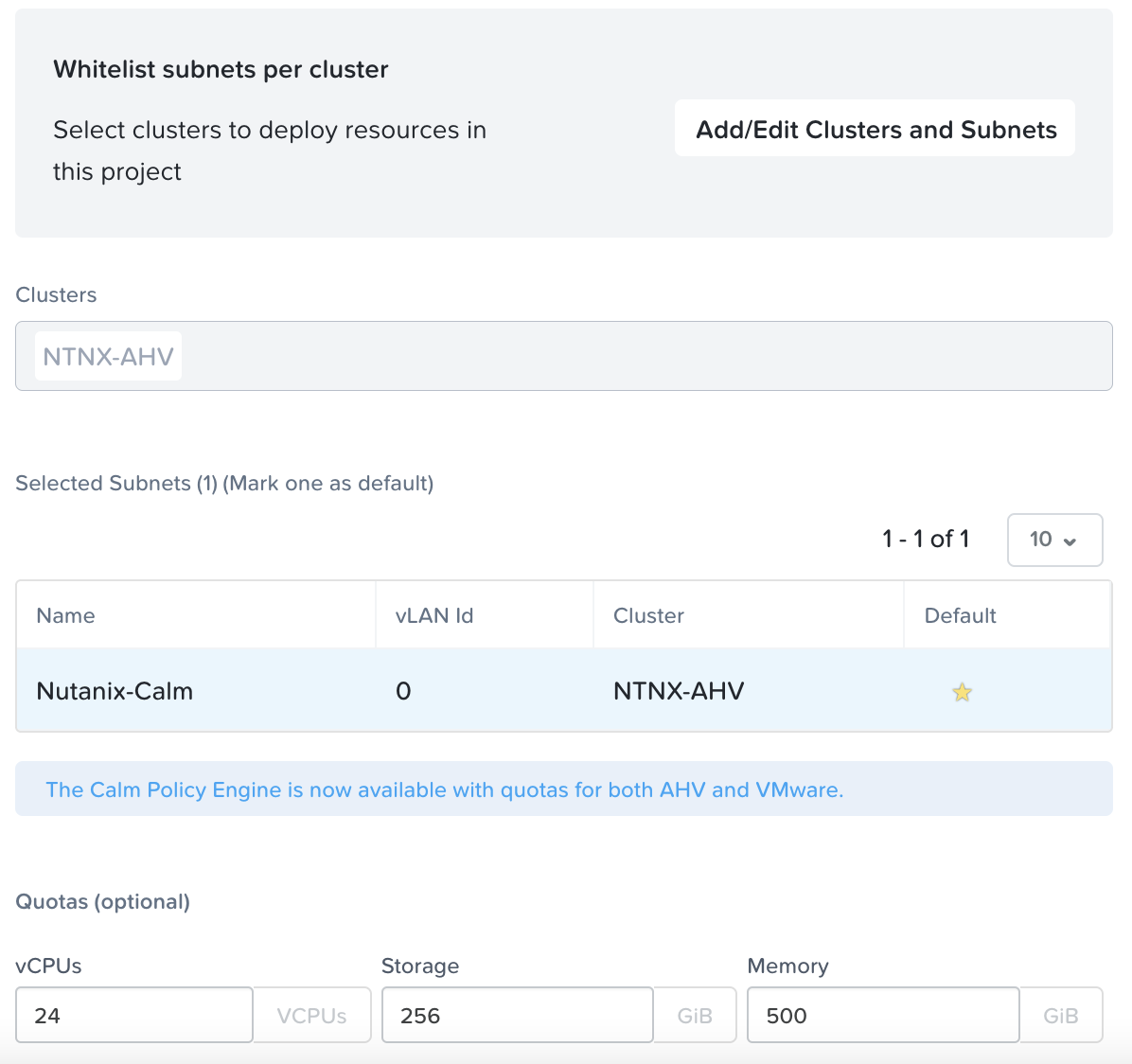This screenshot has height=1064, width=1132.
Task: Focus the Storage quota input field
Action: click(517, 1016)
